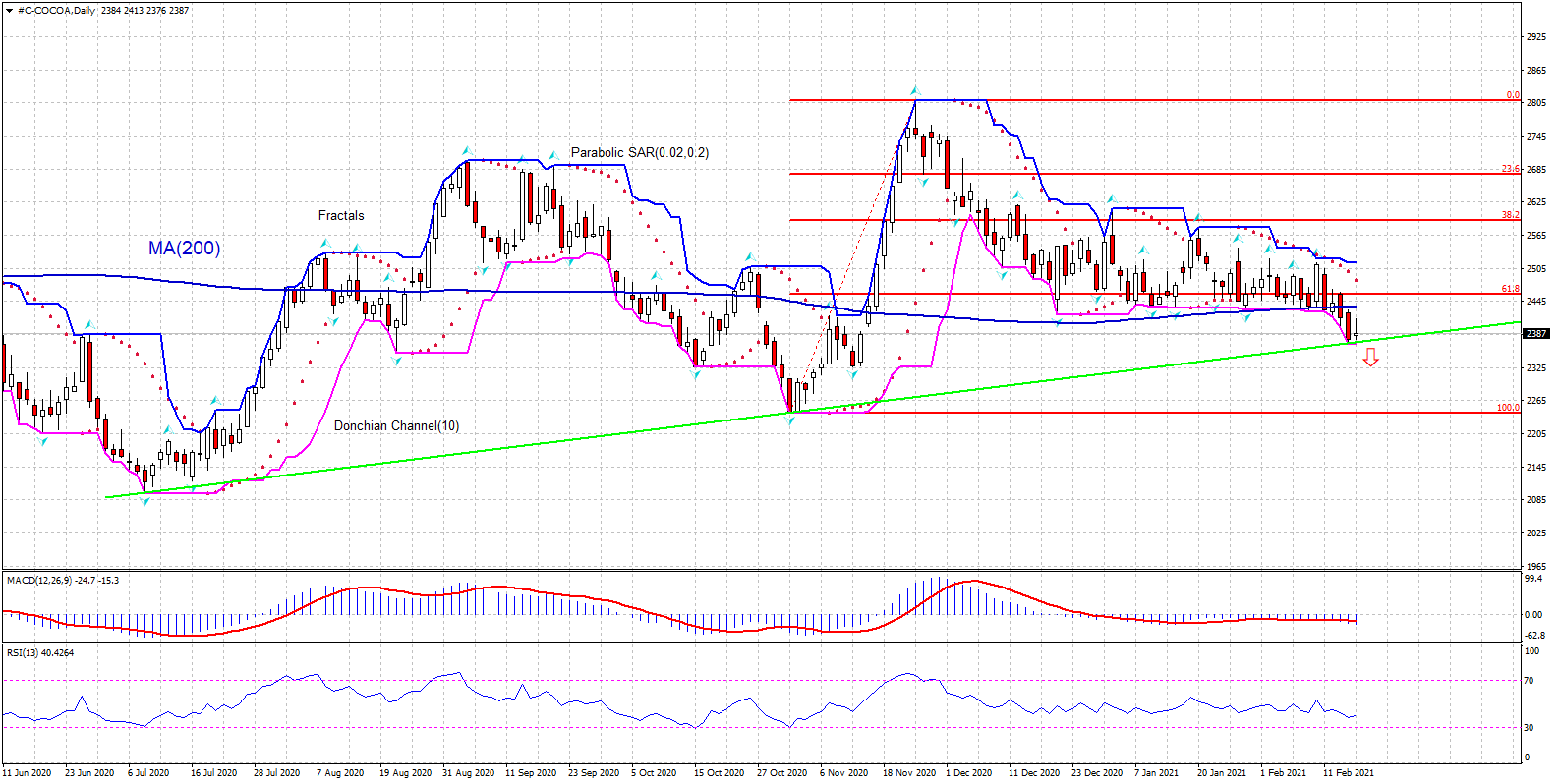Click the small triangle before #C-COCOA title
This screenshot has width=1560, height=784.
[9, 11]
